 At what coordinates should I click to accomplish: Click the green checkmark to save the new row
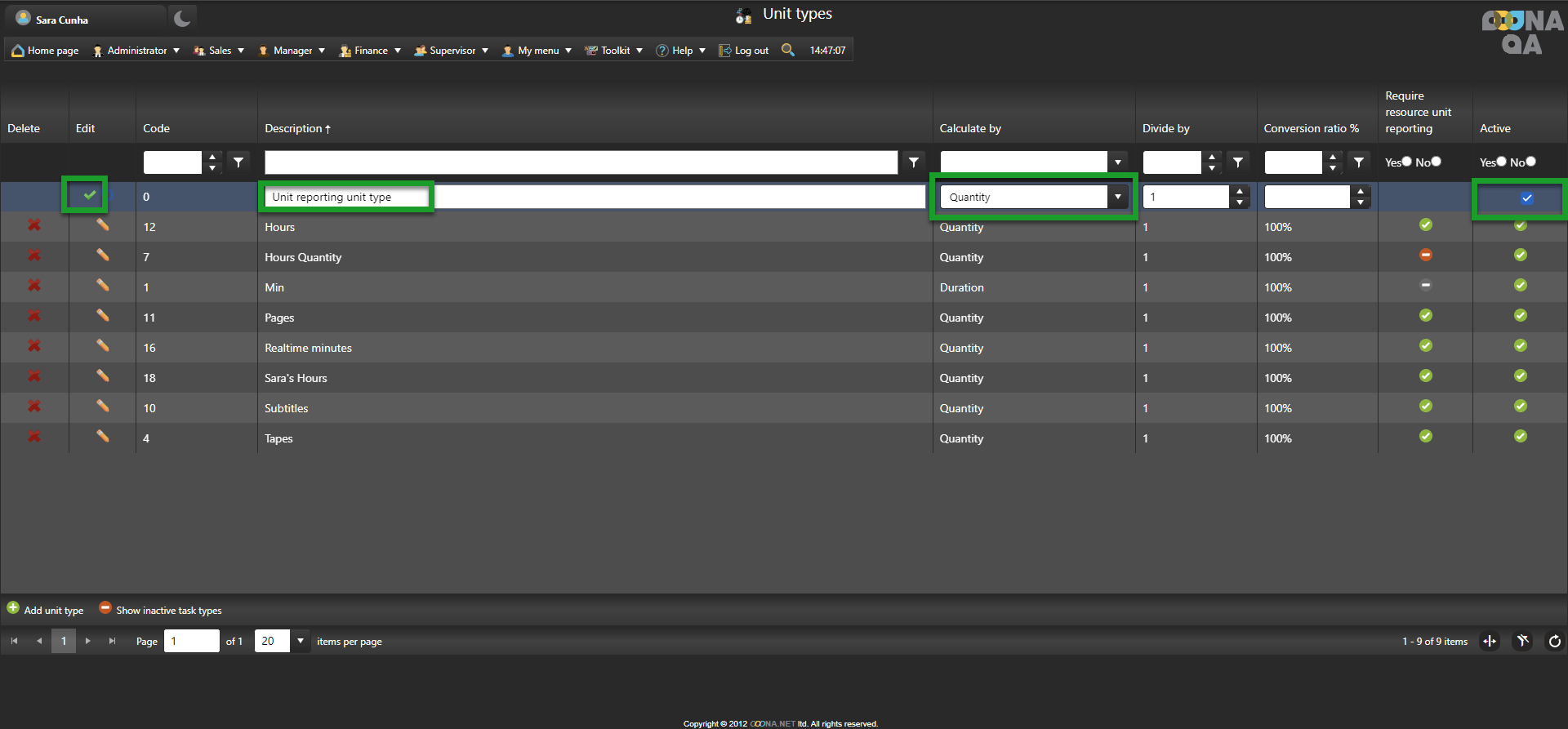click(90, 195)
